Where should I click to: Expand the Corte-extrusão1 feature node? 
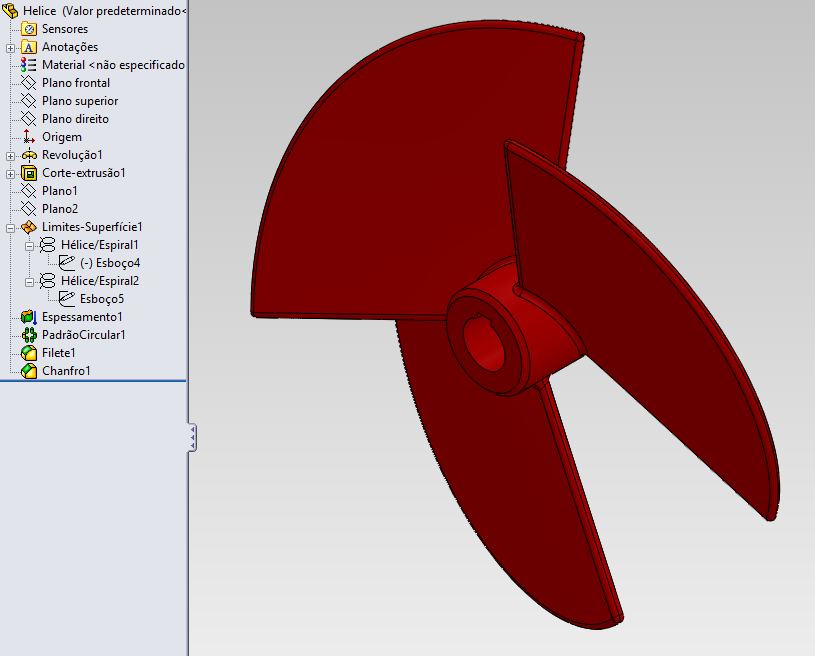click(10, 174)
